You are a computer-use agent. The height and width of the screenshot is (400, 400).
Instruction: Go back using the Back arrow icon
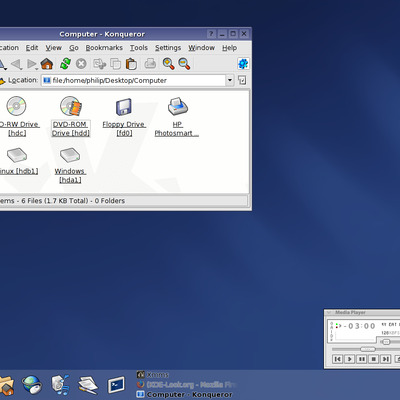coord(16,64)
